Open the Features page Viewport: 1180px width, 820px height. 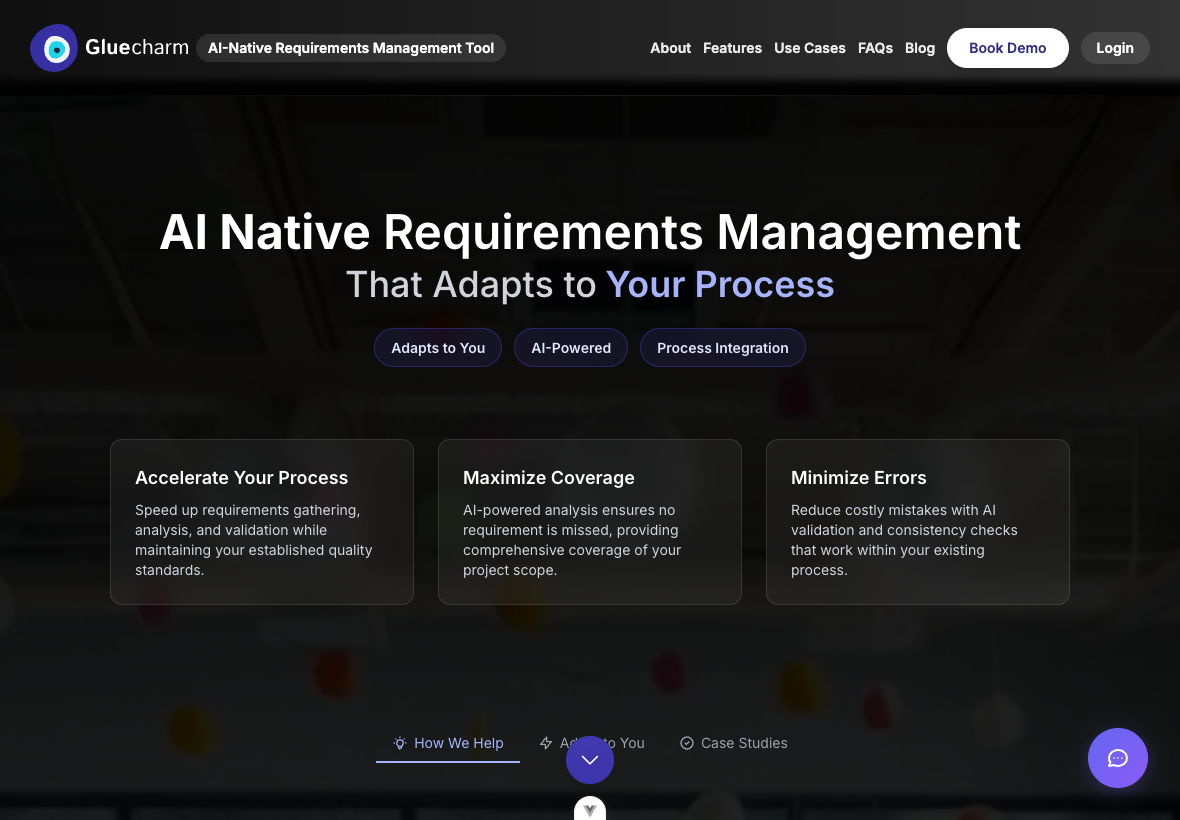click(x=732, y=48)
